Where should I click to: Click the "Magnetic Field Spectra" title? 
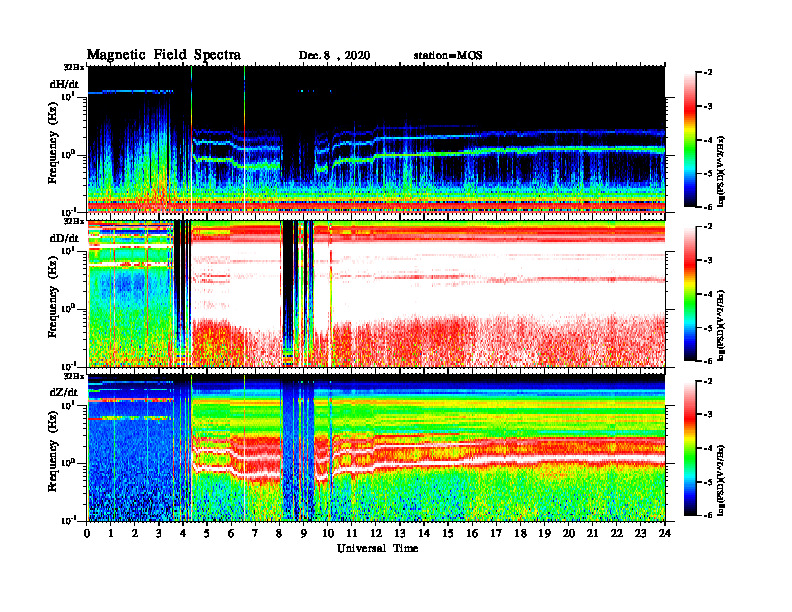[164, 55]
